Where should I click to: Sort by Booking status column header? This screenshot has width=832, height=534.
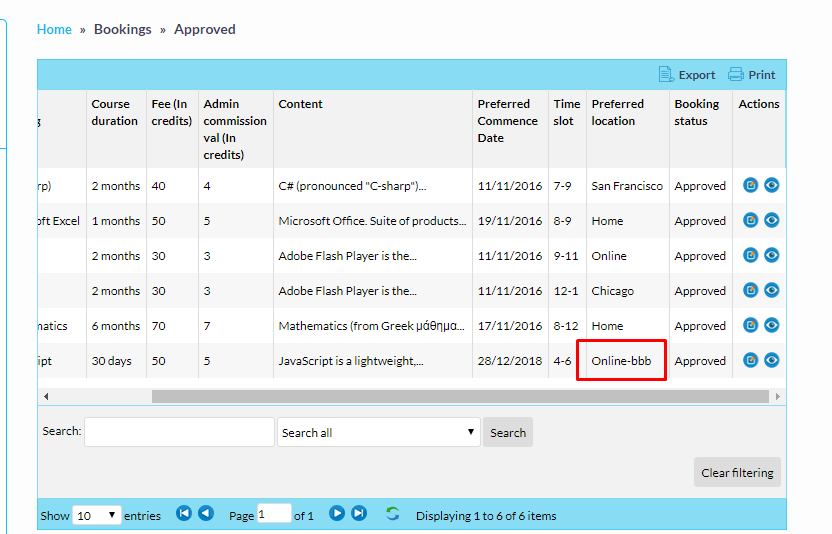click(697, 112)
